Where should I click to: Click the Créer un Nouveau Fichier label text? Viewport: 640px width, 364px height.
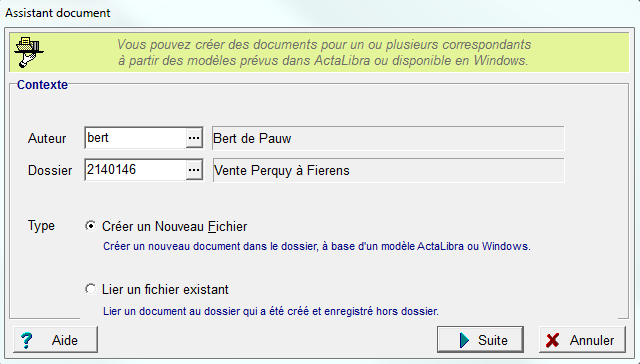click(174, 226)
